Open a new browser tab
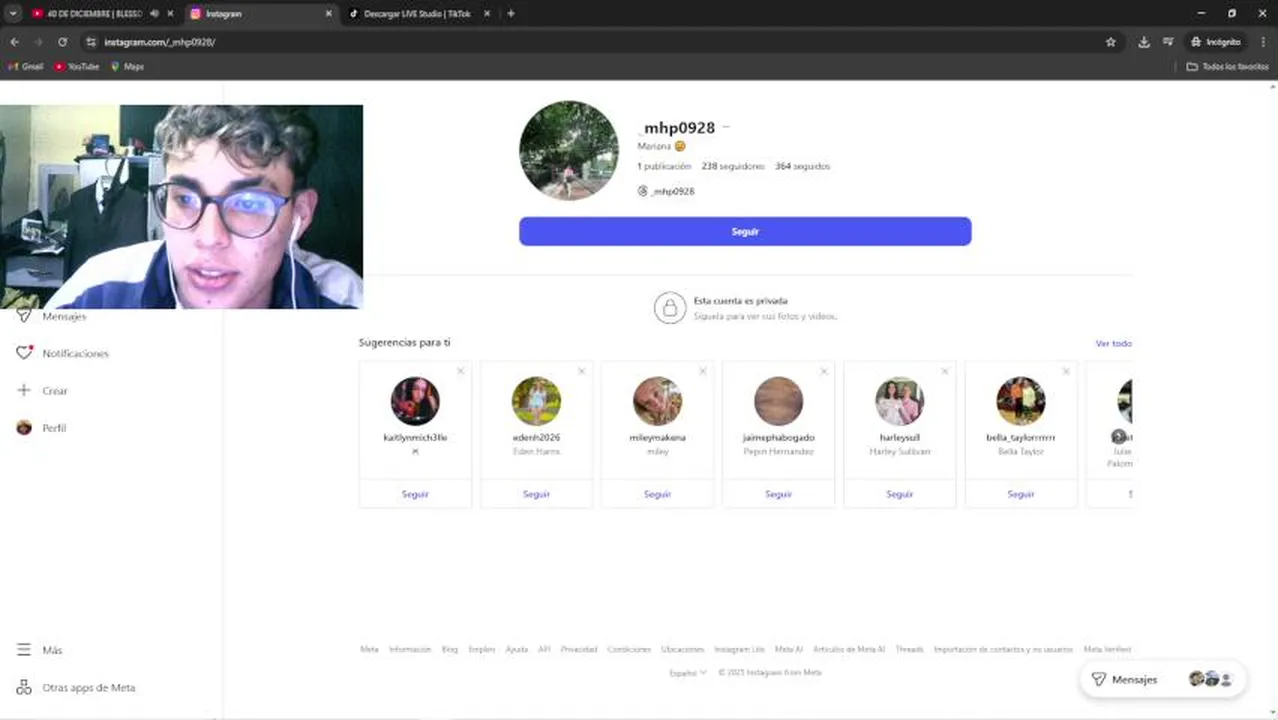 pyautogui.click(x=511, y=14)
